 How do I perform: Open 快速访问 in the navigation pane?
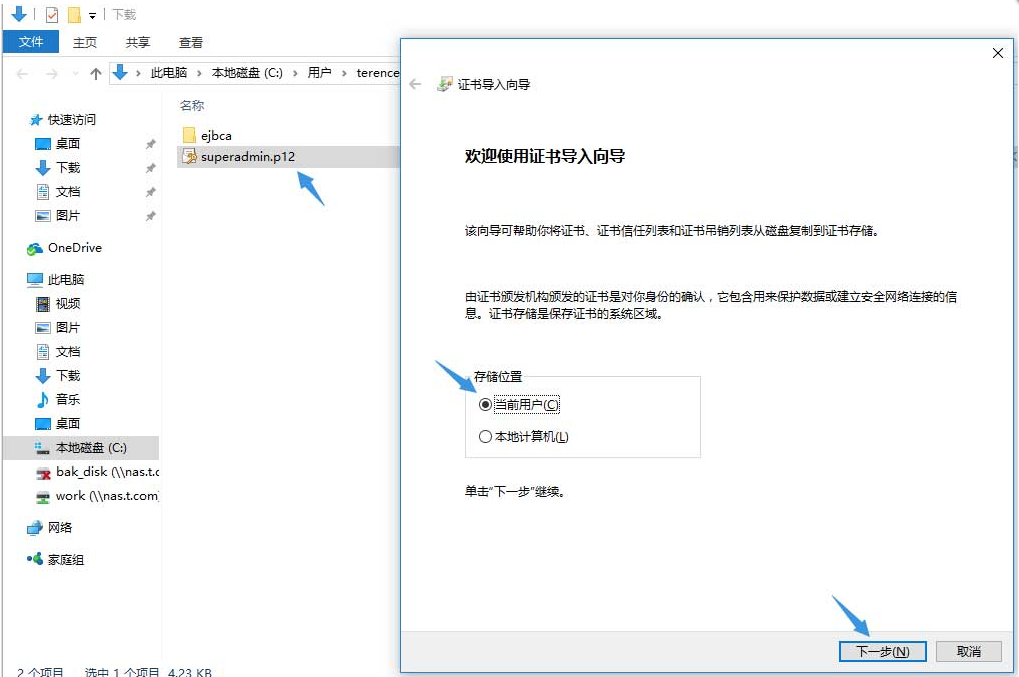coord(63,120)
